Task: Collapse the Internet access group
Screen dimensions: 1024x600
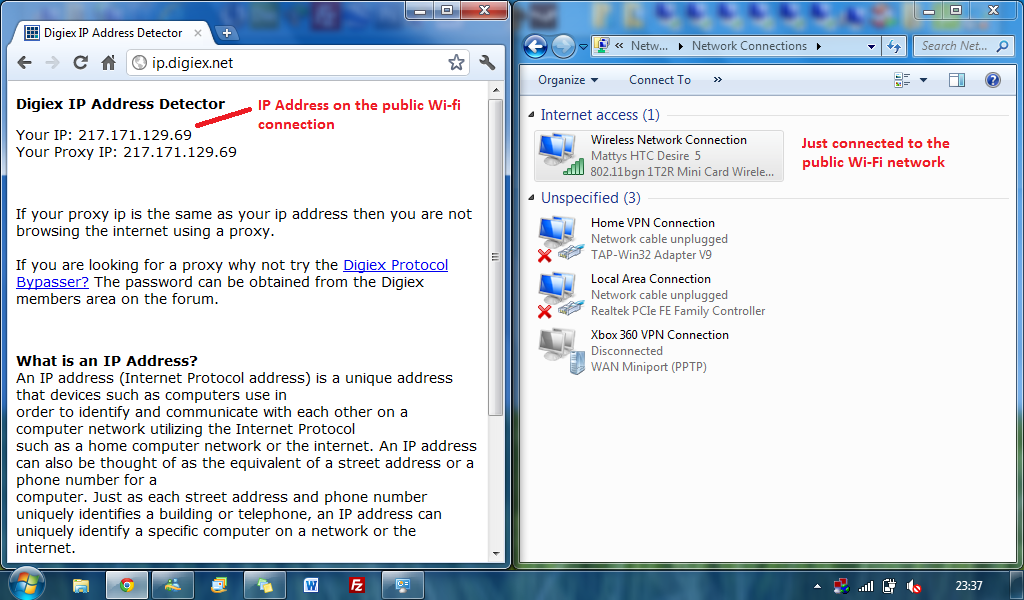Action: (531, 115)
